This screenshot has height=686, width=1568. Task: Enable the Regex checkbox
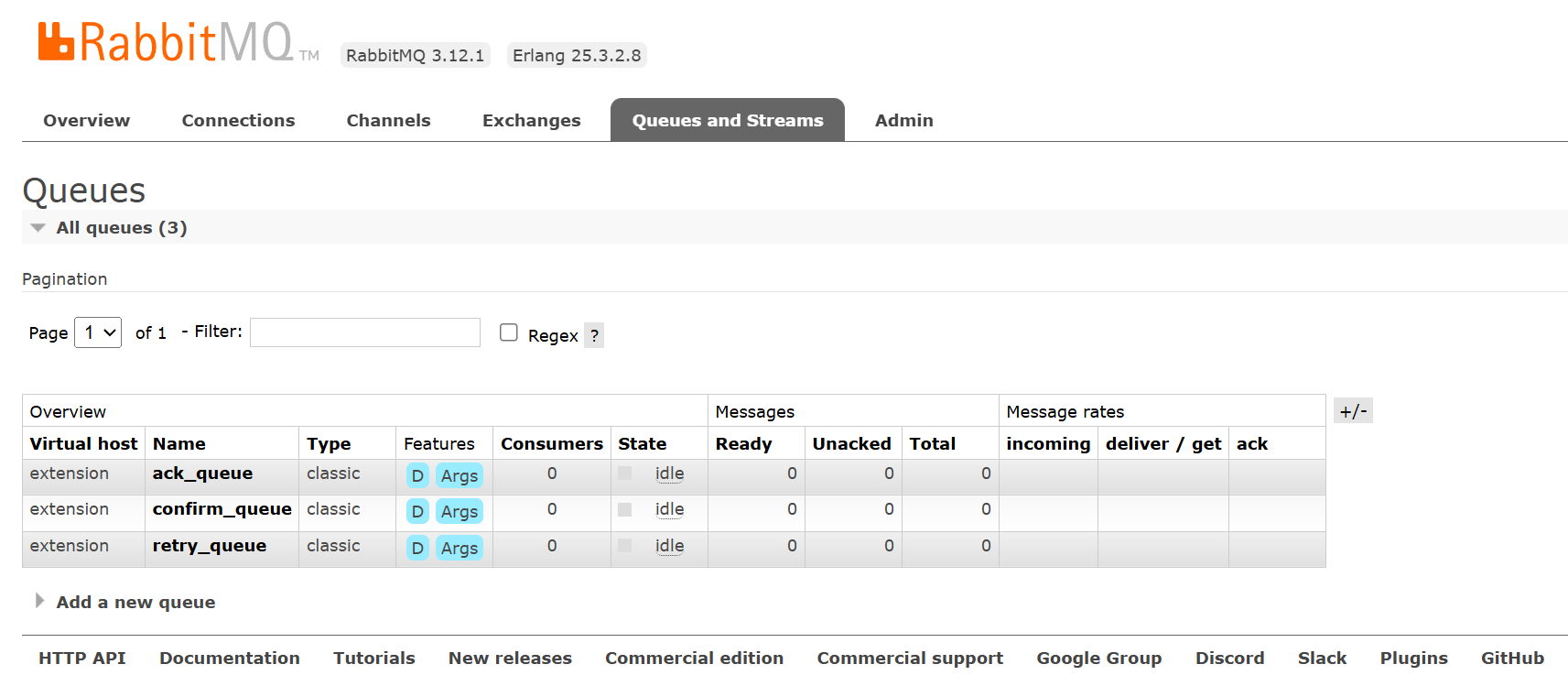click(x=509, y=332)
